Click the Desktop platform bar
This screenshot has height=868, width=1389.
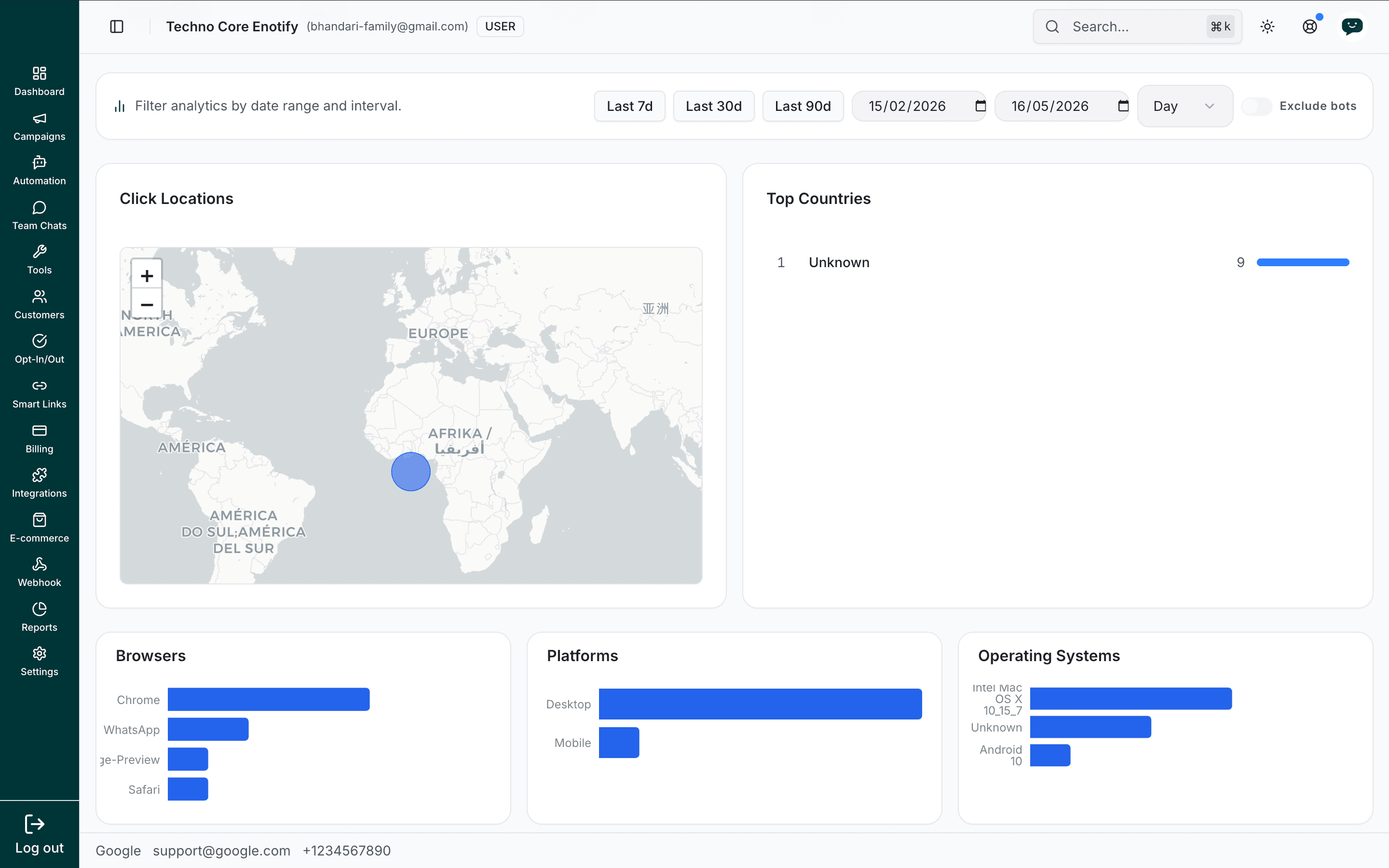[x=760, y=704]
